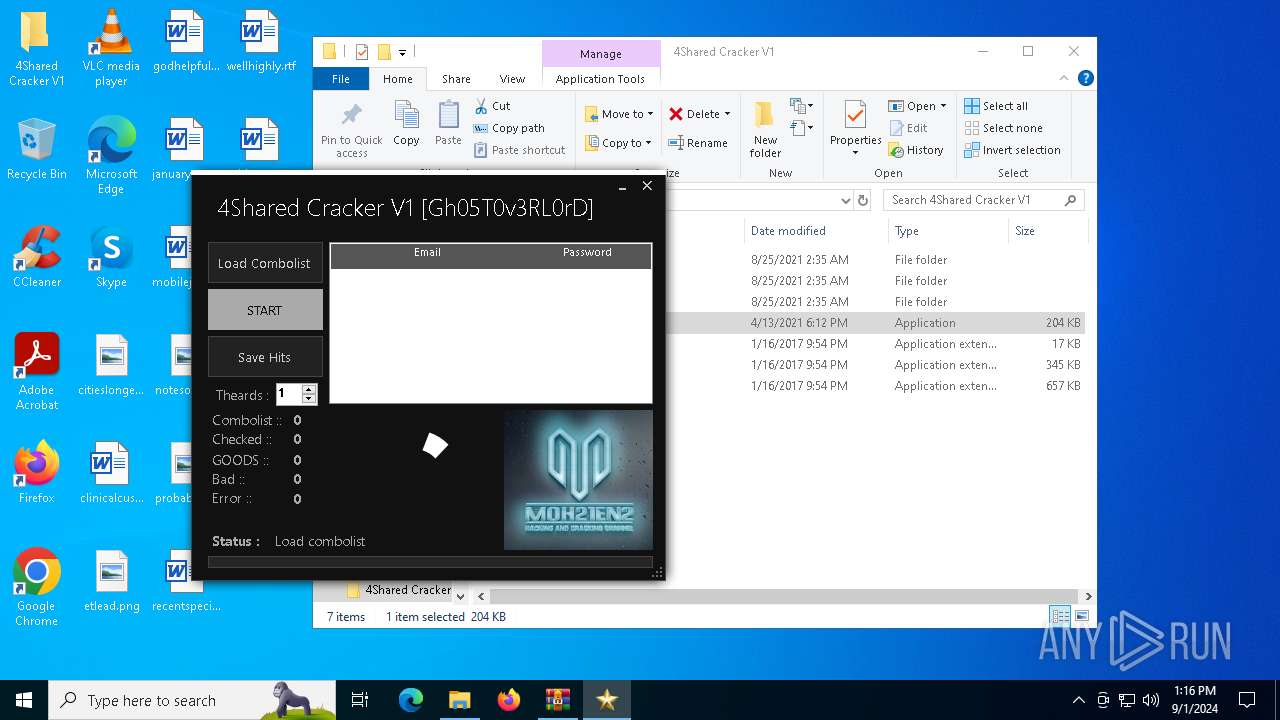Select the Email column header
1280x720 pixels.
(427, 253)
